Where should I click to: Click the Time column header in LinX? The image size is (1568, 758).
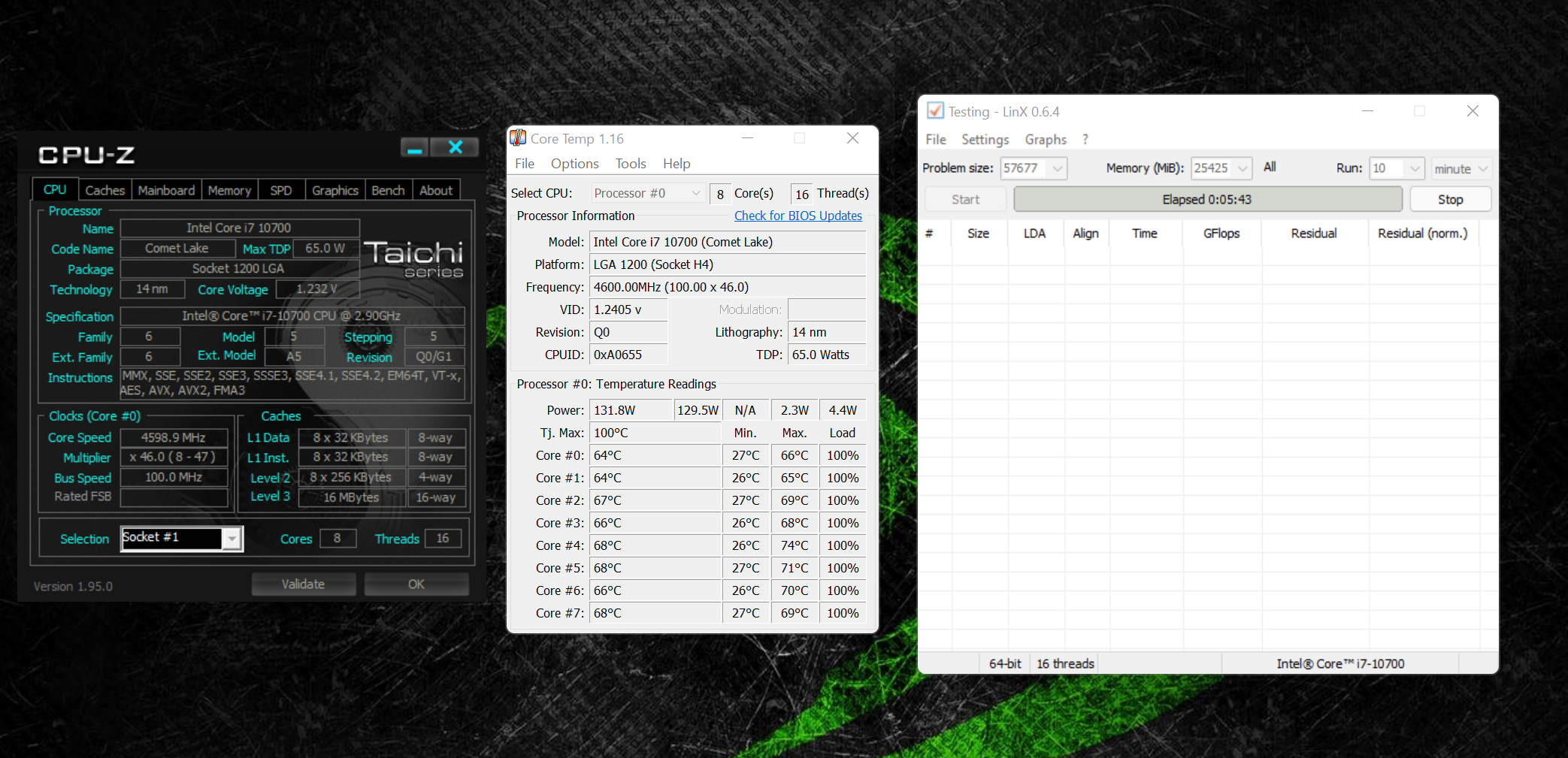1145,234
